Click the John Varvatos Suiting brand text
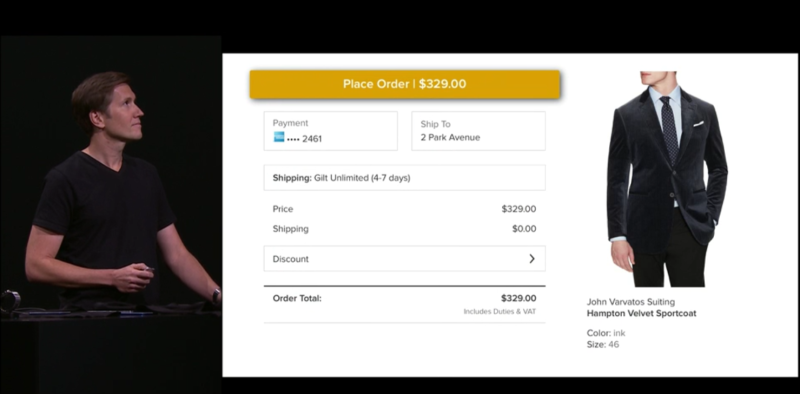Image resolution: width=800 pixels, height=394 pixels. coord(631,302)
